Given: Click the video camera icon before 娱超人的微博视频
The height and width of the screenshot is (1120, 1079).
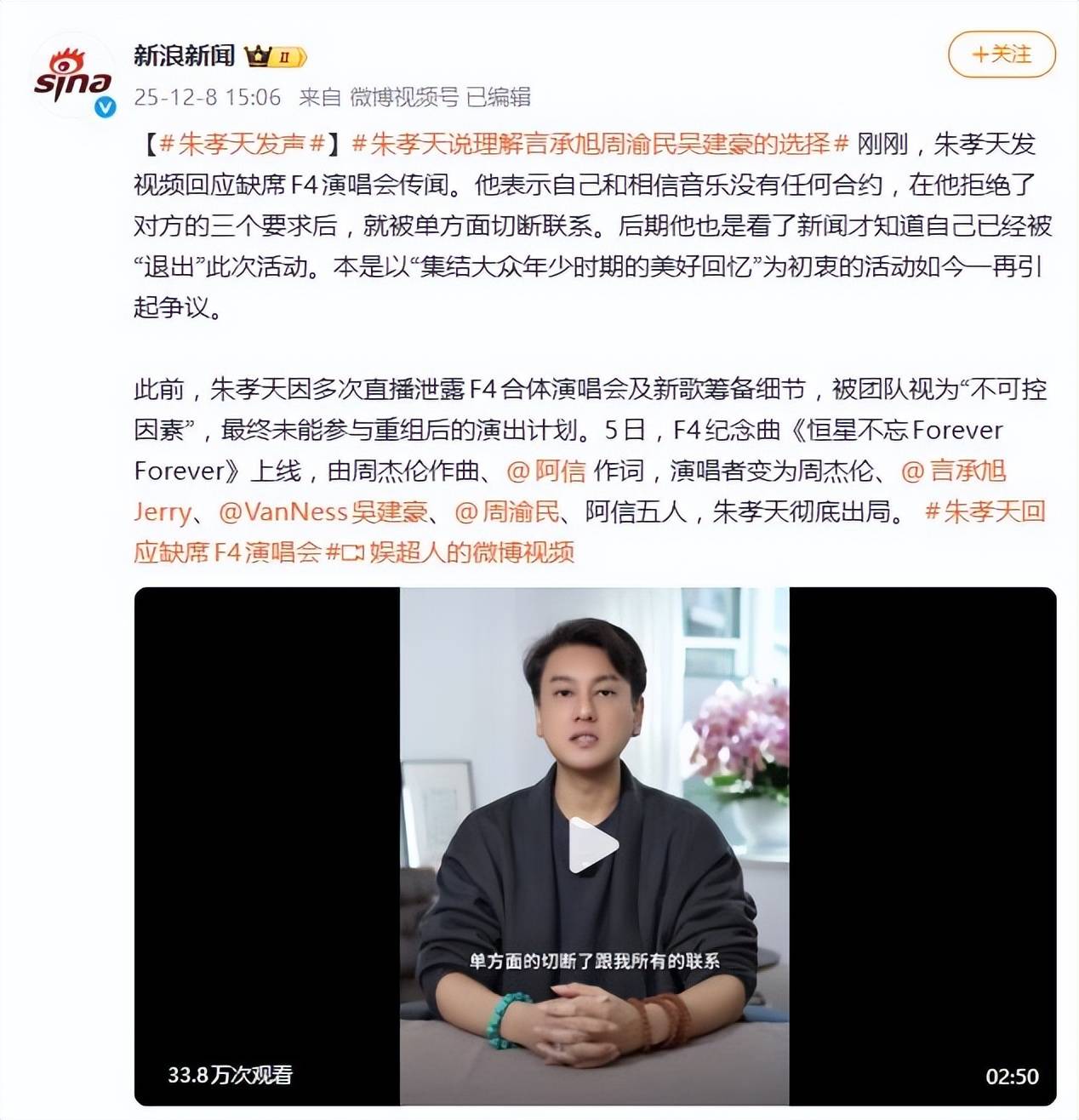Looking at the screenshot, I should 352,552.
